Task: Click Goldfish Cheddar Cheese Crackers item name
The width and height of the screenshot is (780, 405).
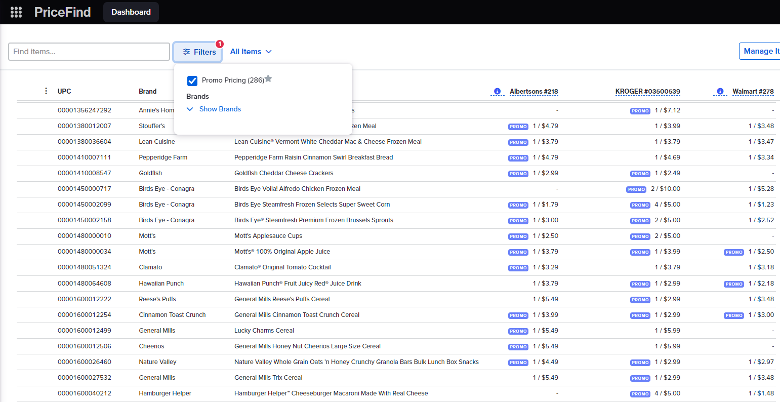Action: [284, 173]
